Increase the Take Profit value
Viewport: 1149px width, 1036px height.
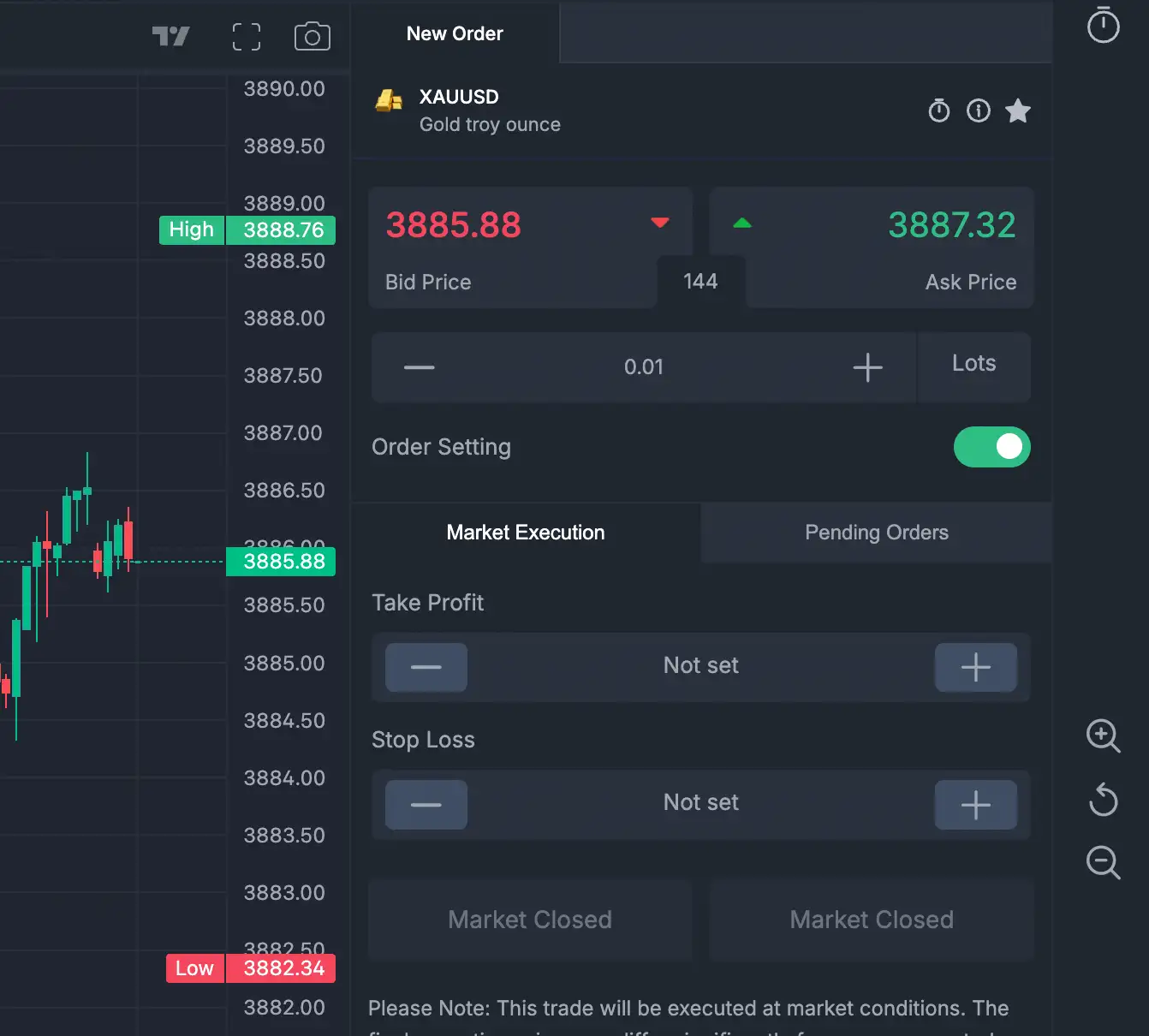tap(975, 667)
